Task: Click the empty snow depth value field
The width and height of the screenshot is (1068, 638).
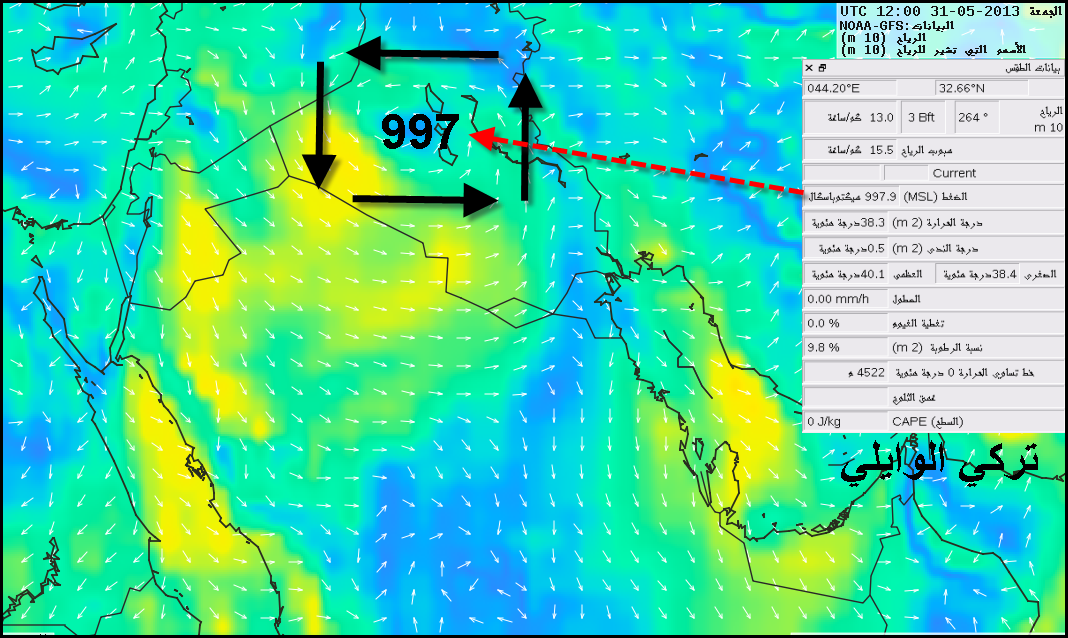Action: [x=846, y=397]
